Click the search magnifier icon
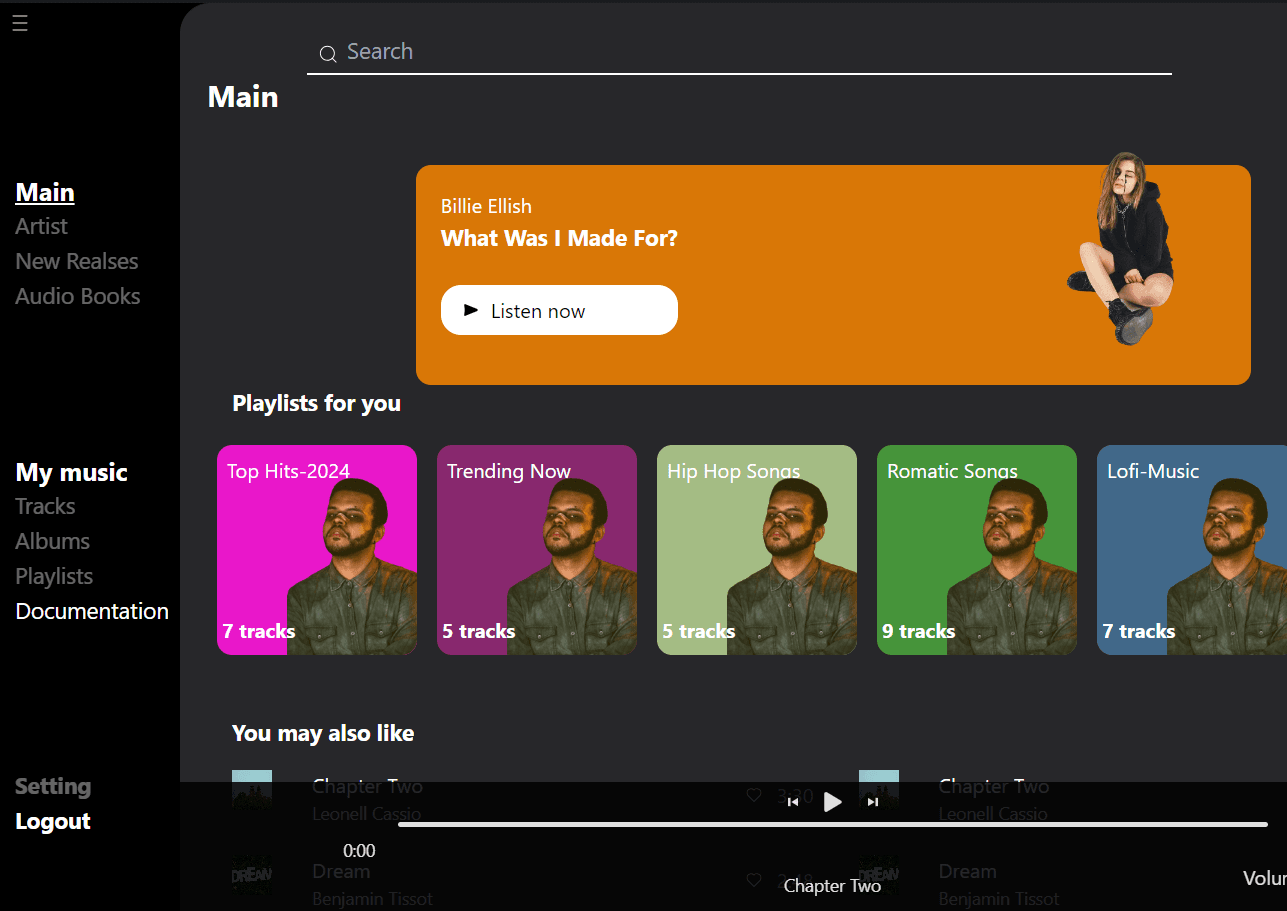The height and width of the screenshot is (911, 1287). click(327, 54)
